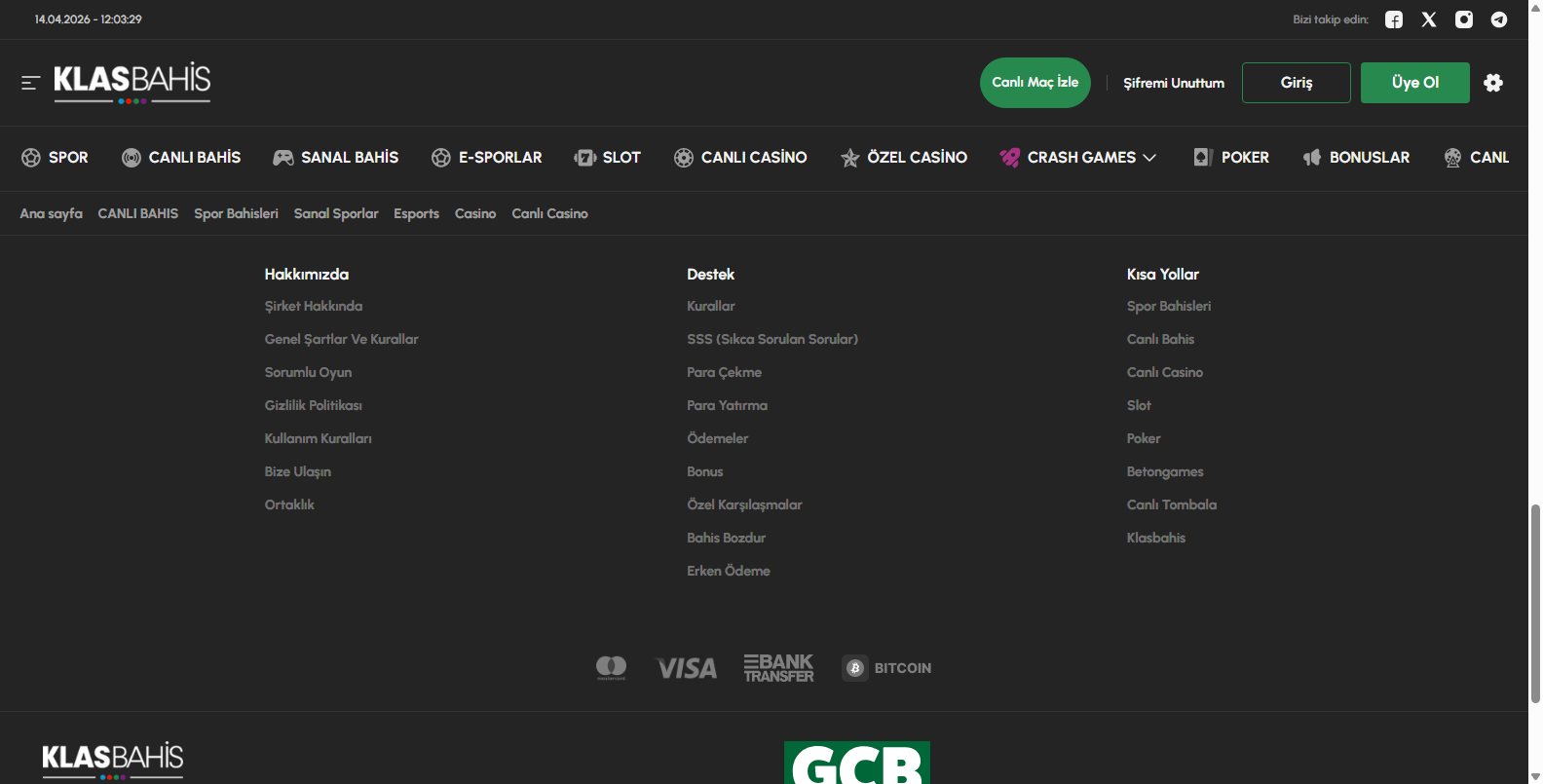
Task: Open the Kullanım Kuralları link
Action: point(319,438)
